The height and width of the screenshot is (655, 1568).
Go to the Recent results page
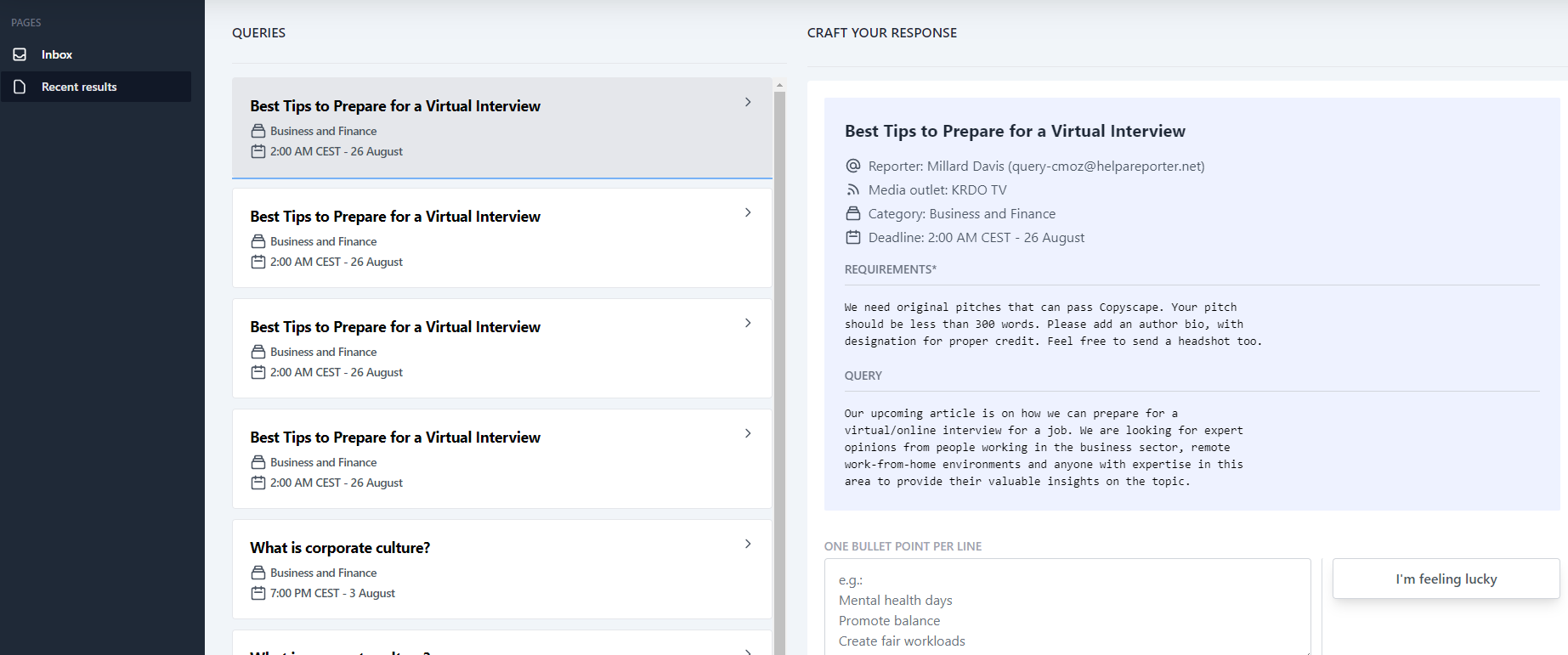click(x=79, y=87)
